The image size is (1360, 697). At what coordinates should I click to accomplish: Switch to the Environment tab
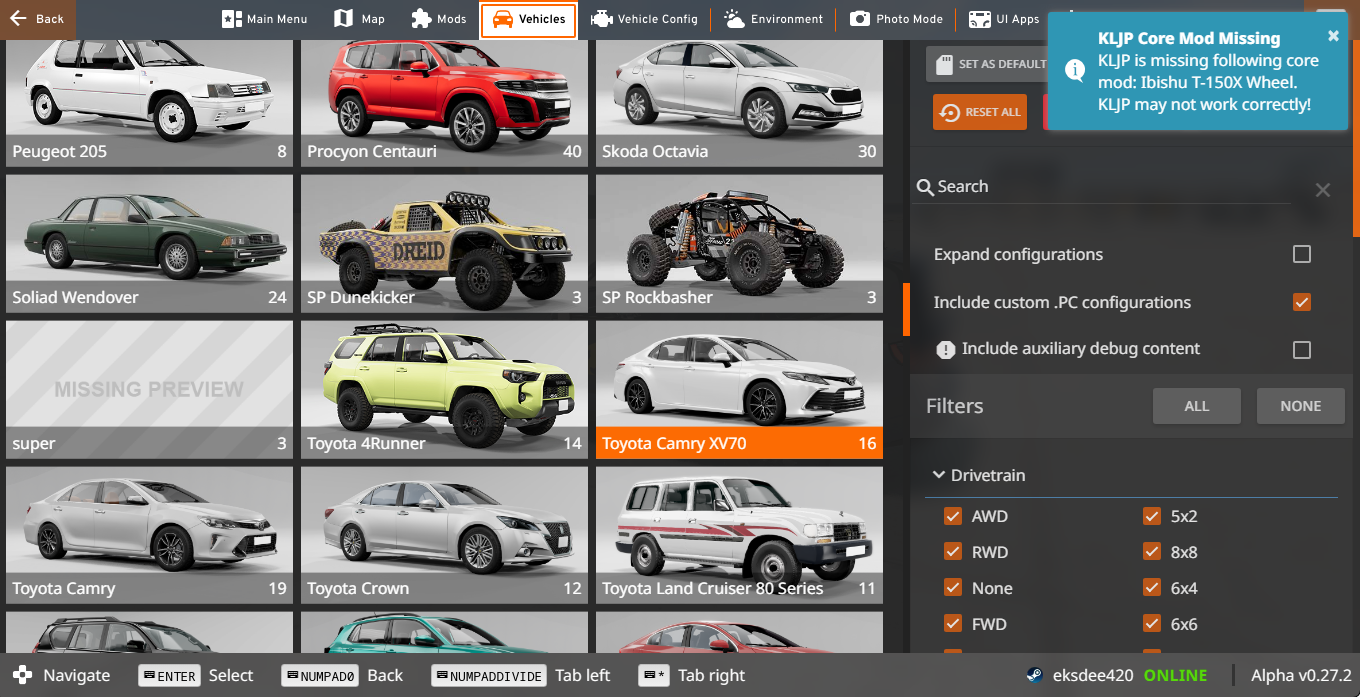(774, 19)
